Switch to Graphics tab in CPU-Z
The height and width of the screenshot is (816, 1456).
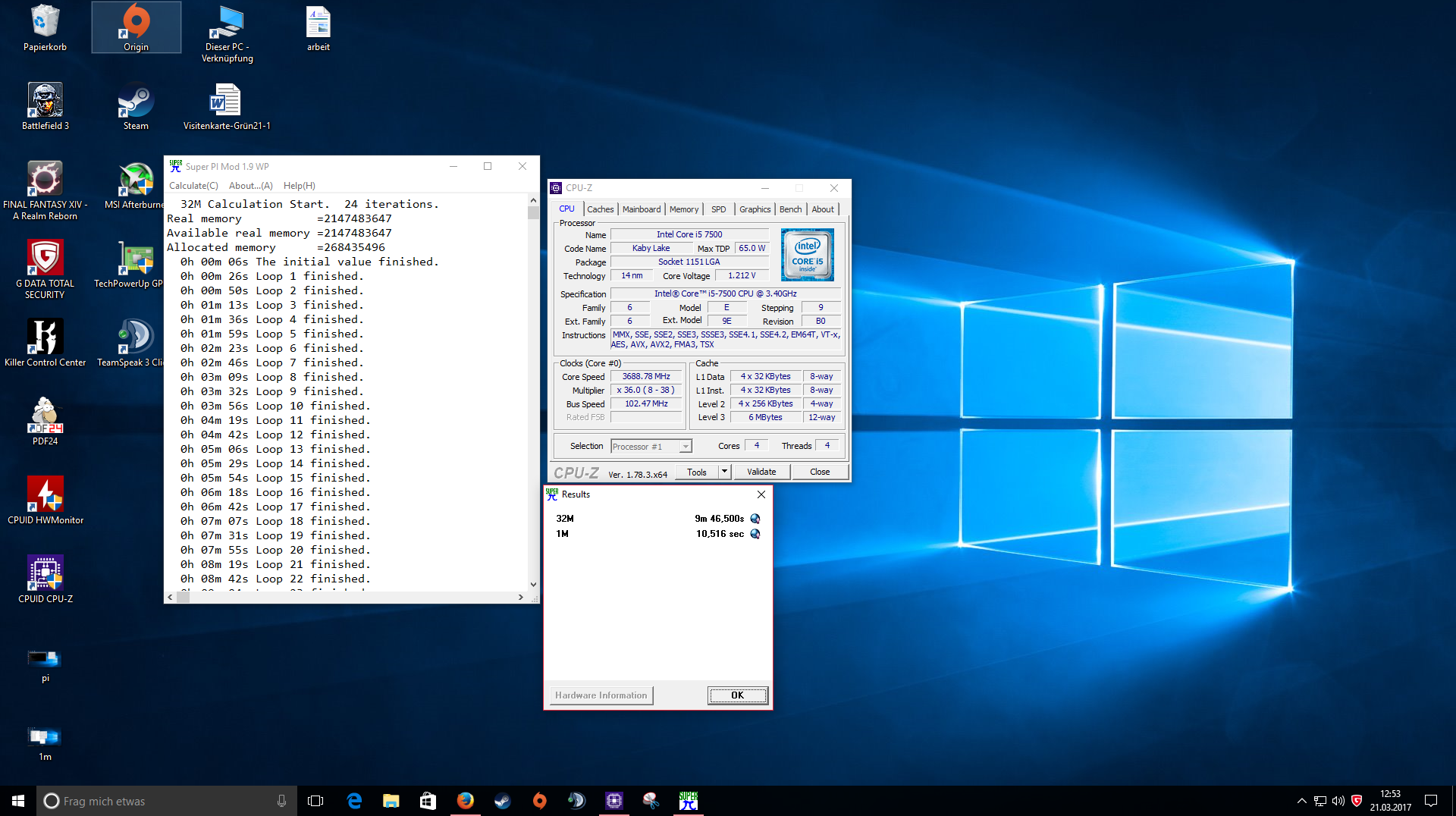click(755, 209)
